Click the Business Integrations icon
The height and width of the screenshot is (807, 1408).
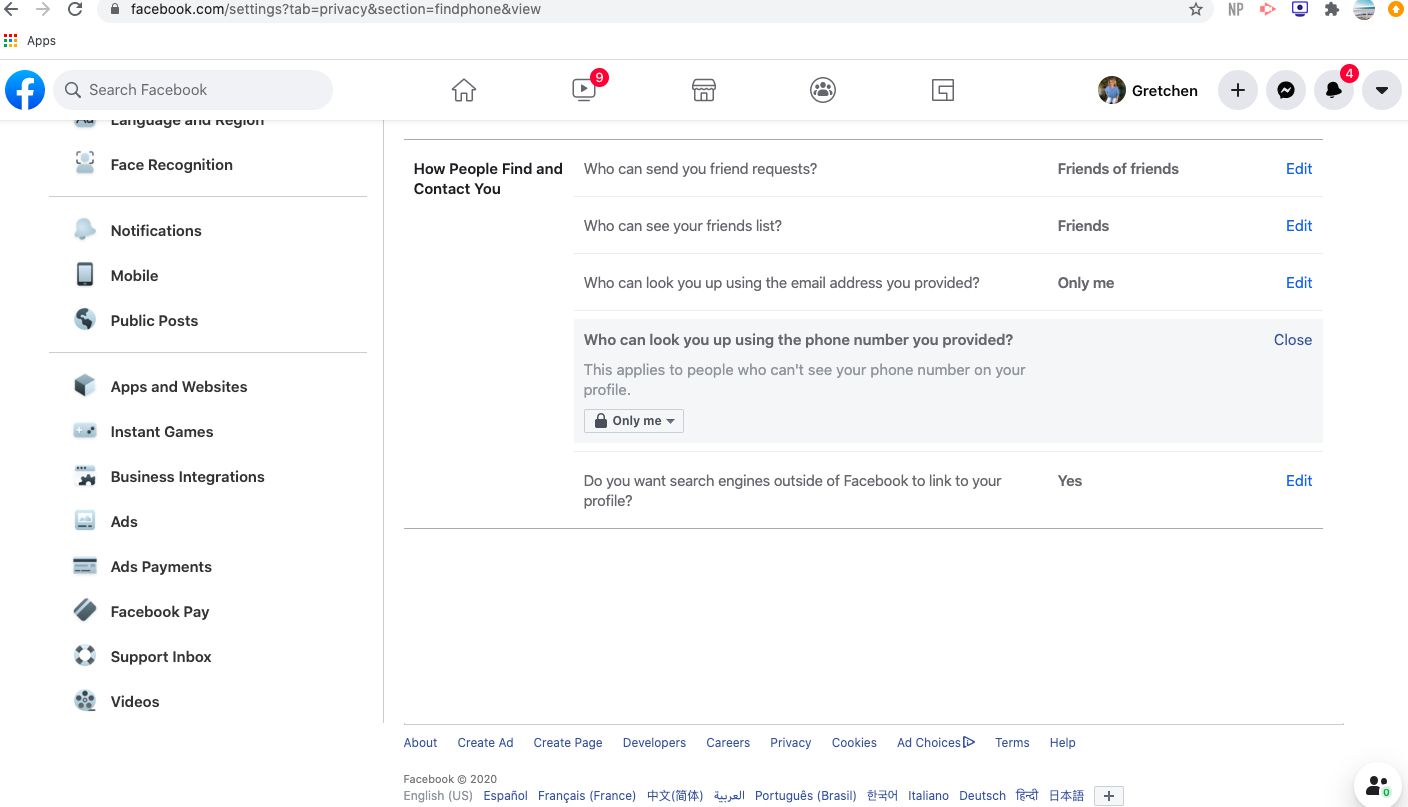click(85, 476)
